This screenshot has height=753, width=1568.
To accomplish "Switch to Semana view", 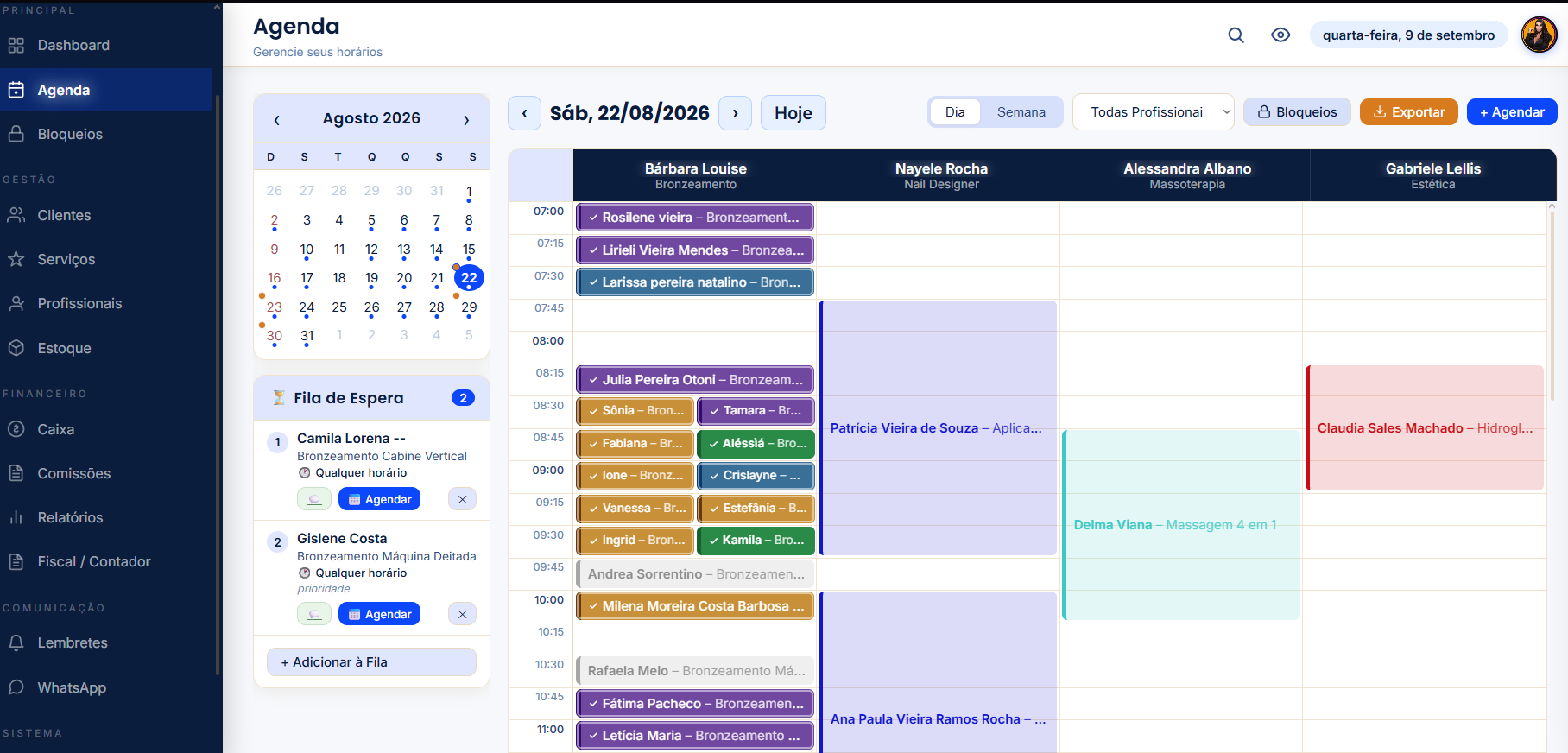I will pyautogui.click(x=1021, y=112).
